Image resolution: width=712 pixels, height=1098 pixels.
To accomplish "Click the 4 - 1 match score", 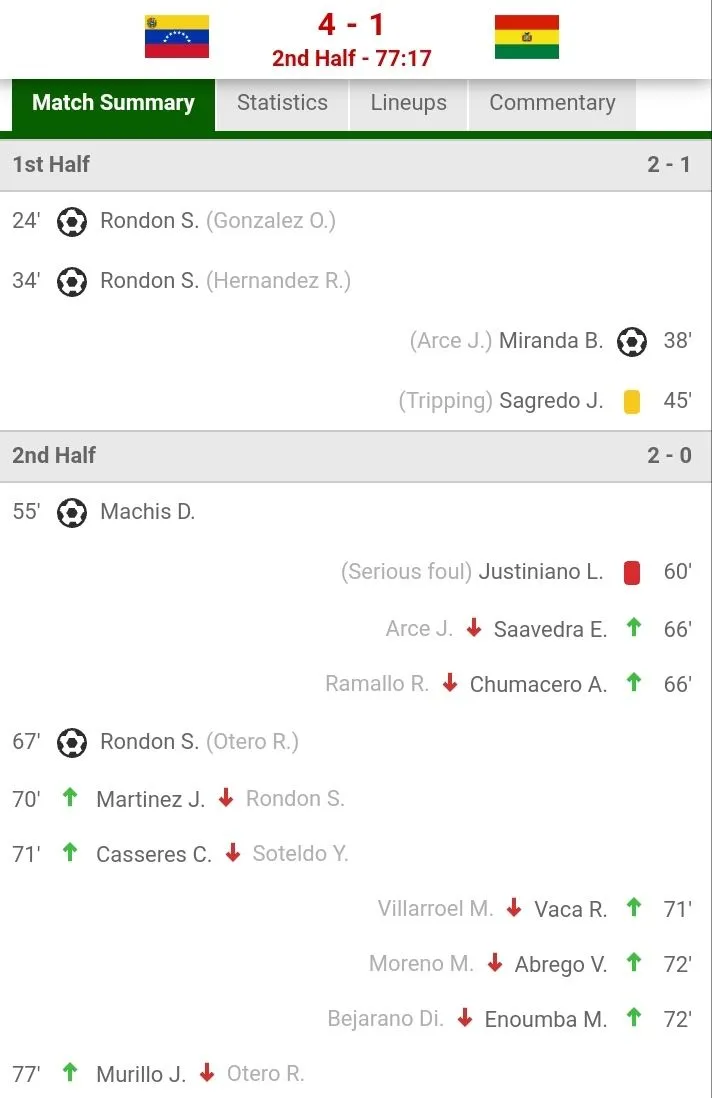I will point(351,24).
